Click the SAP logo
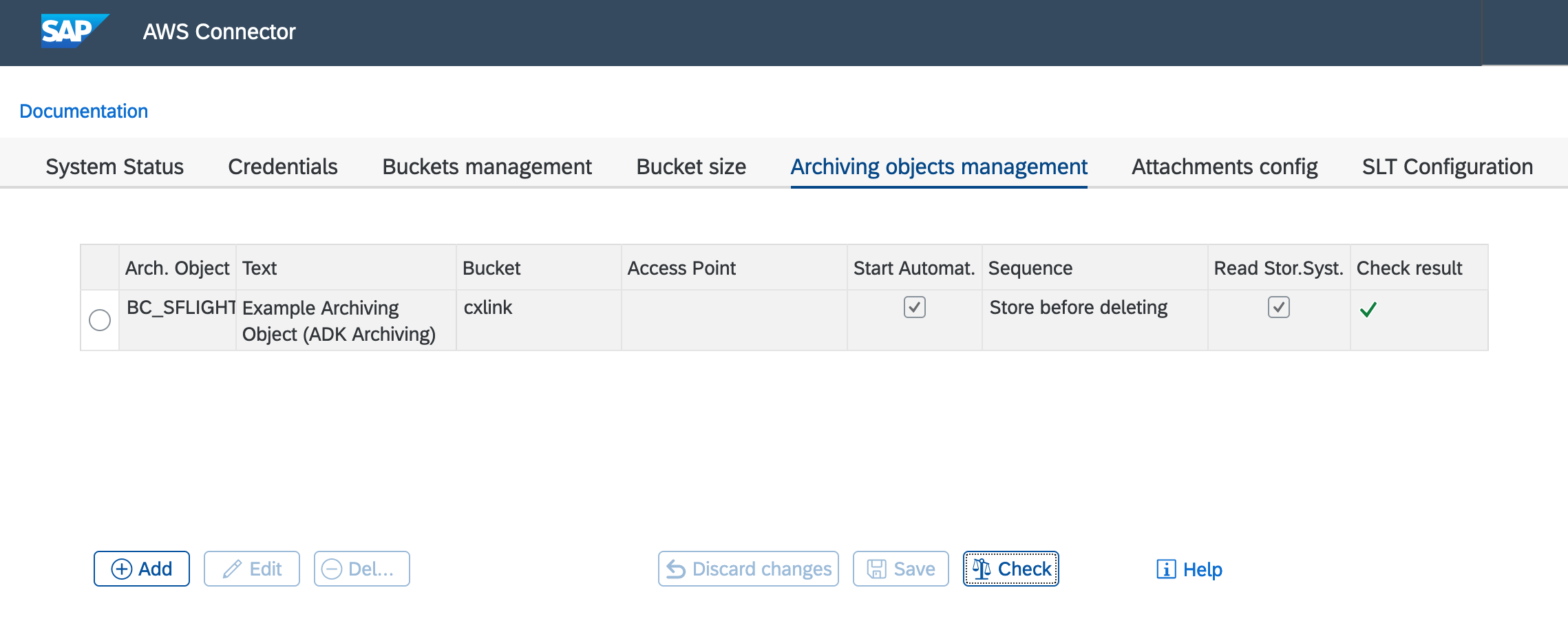The image size is (1568, 621). tap(72, 30)
